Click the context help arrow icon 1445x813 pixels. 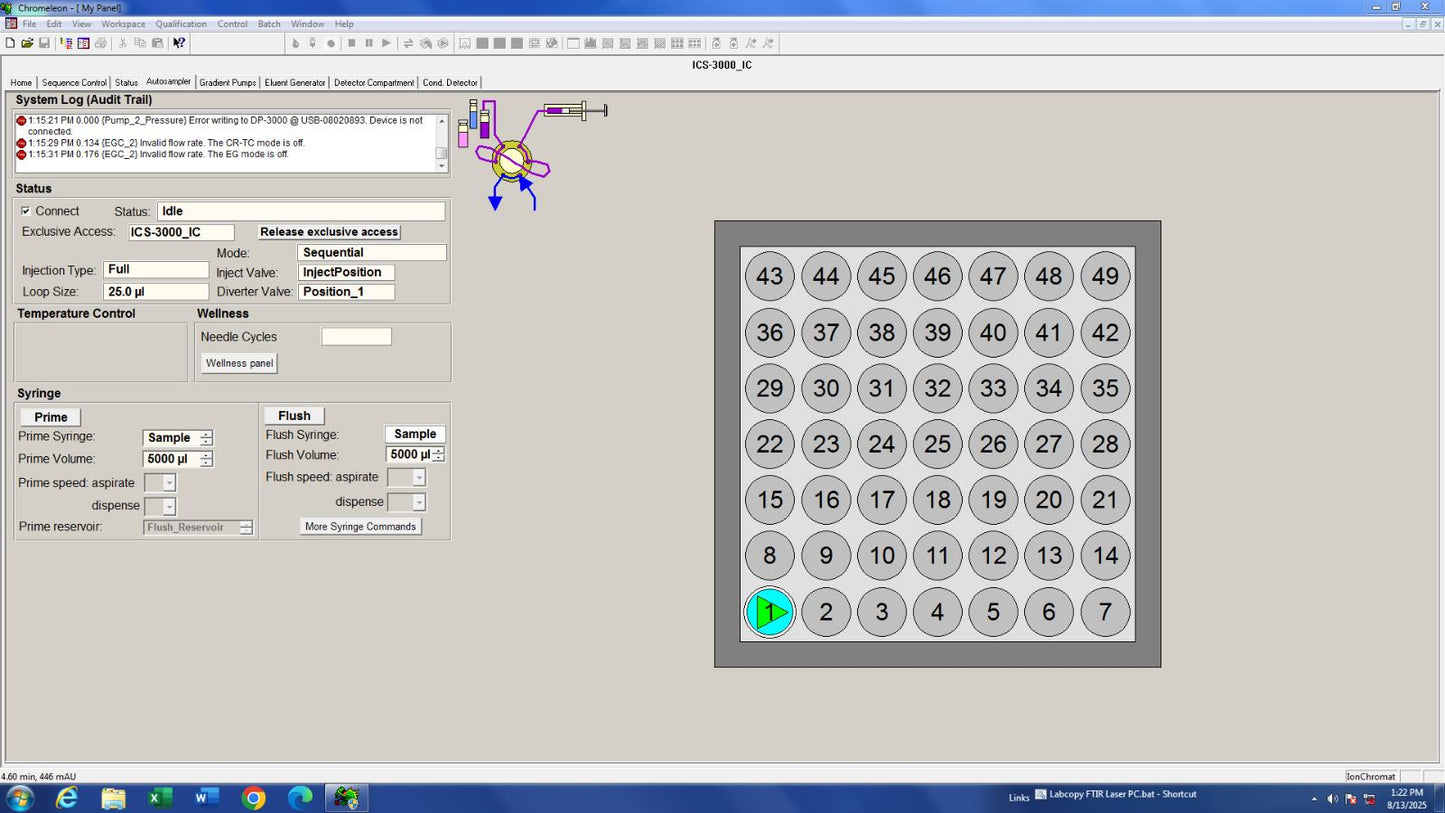point(179,43)
